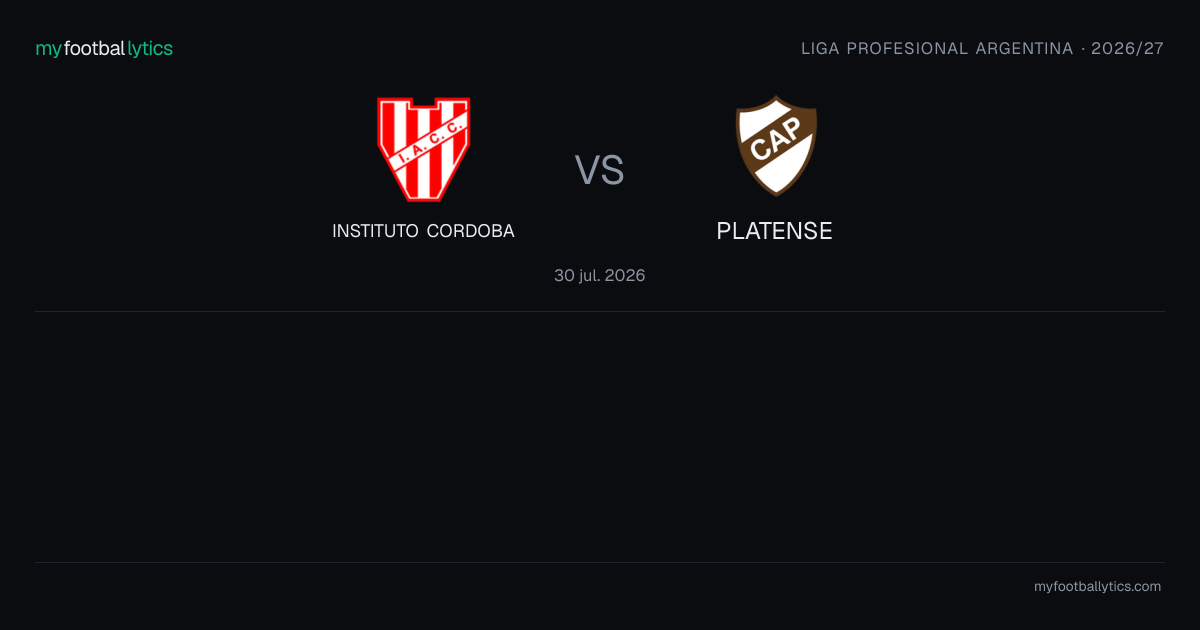Click the Instituto Cordoba red-striped crest
This screenshot has height=630, width=1200.
click(423, 149)
